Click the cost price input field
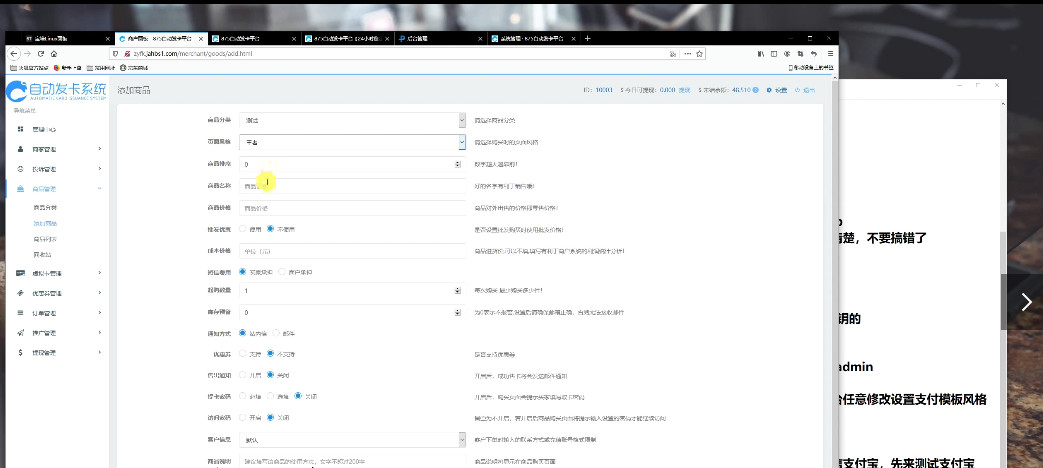 click(352, 251)
